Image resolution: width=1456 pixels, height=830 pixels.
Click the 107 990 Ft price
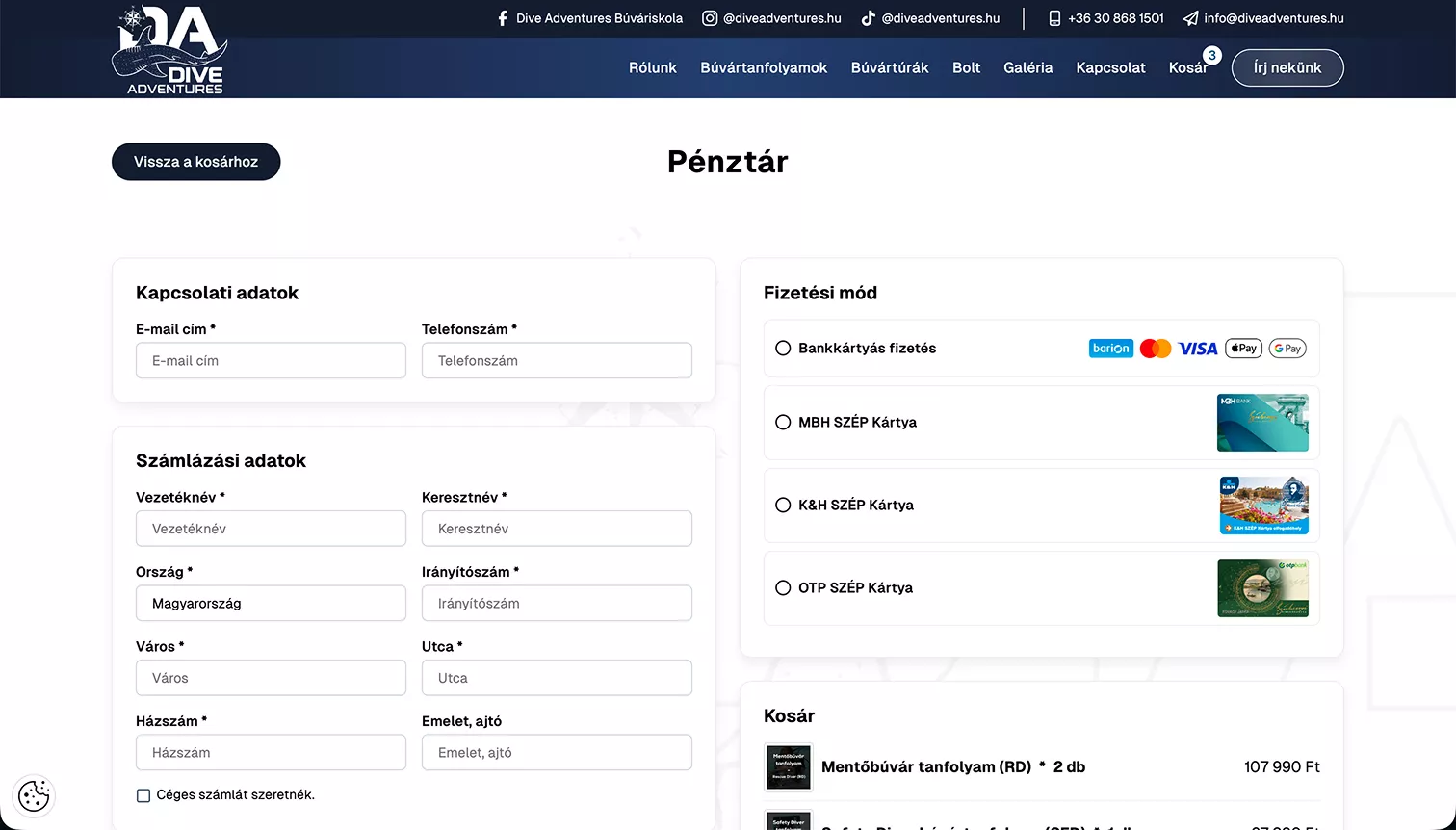pyautogui.click(x=1282, y=767)
